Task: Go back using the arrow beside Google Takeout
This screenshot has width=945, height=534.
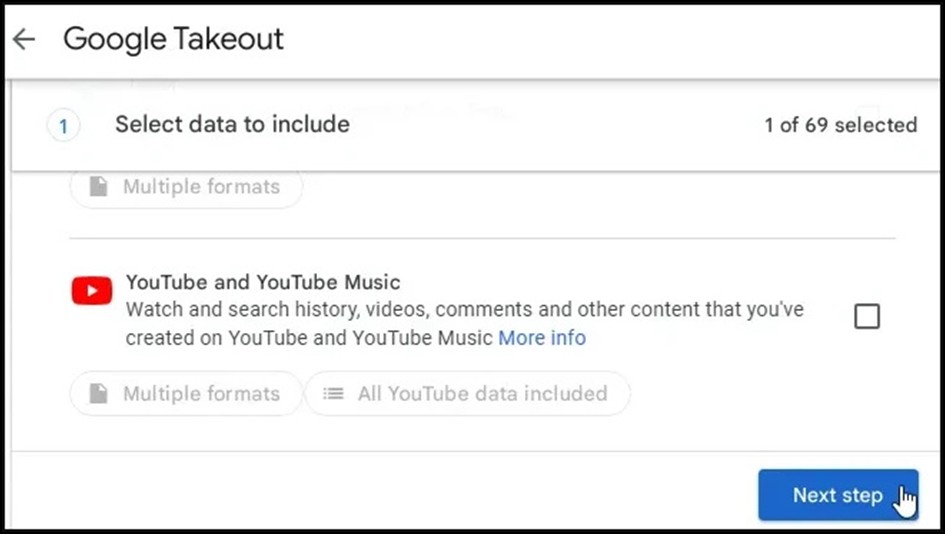Action: pos(24,39)
